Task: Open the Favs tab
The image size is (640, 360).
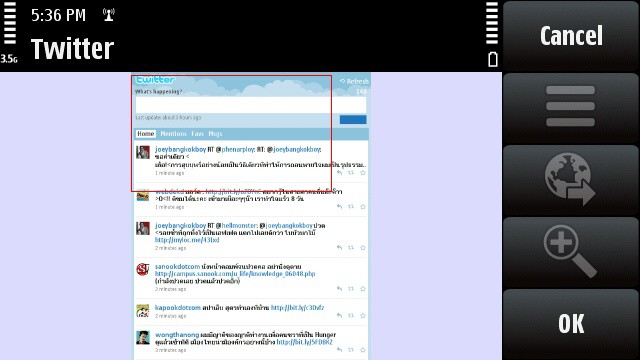Action: (x=198, y=133)
